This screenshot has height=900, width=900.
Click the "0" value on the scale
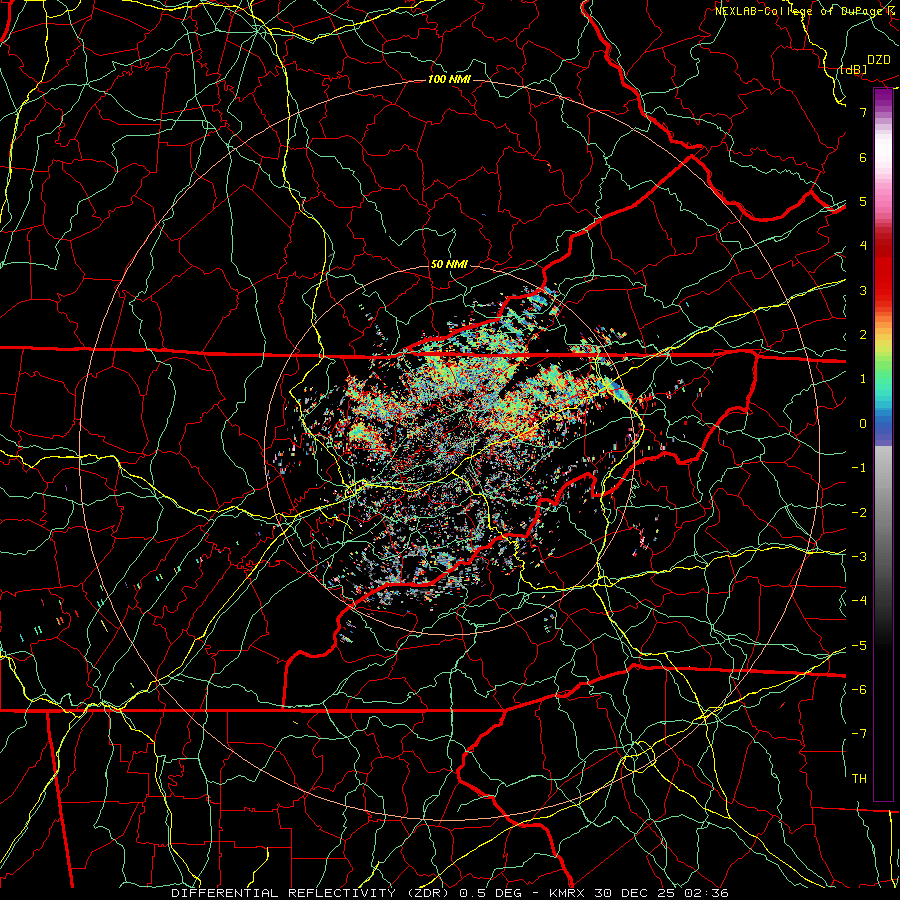(863, 424)
